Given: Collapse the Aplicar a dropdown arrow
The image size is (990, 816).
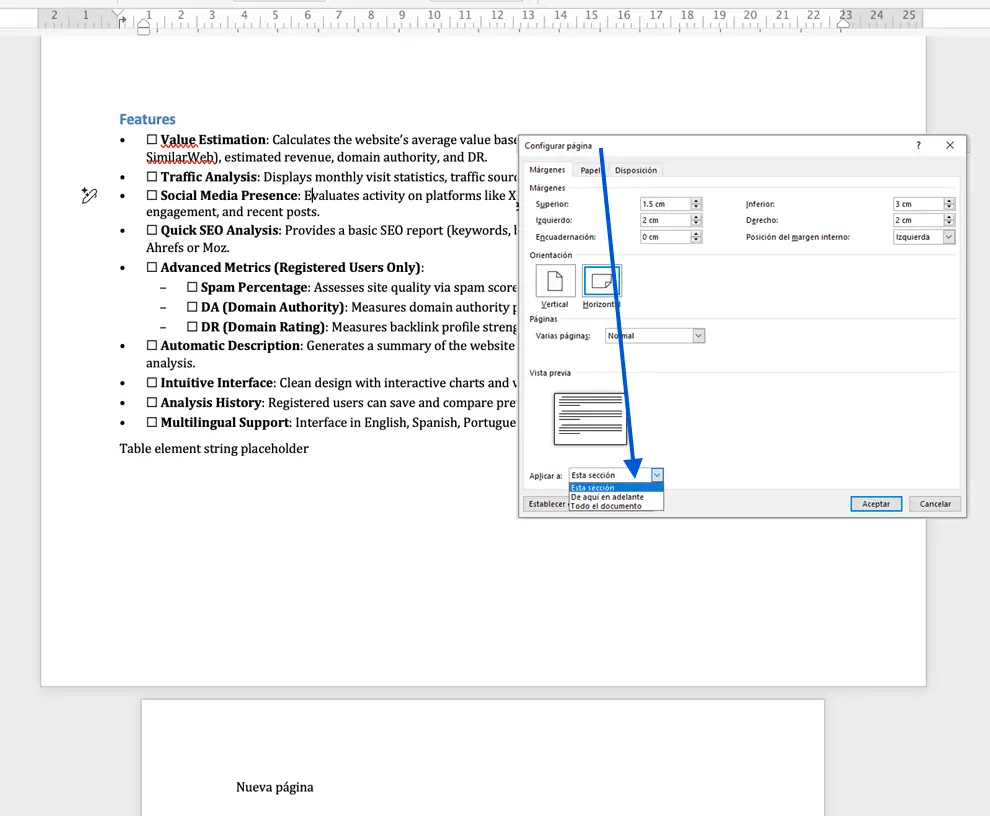Looking at the screenshot, I should click(x=657, y=475).
